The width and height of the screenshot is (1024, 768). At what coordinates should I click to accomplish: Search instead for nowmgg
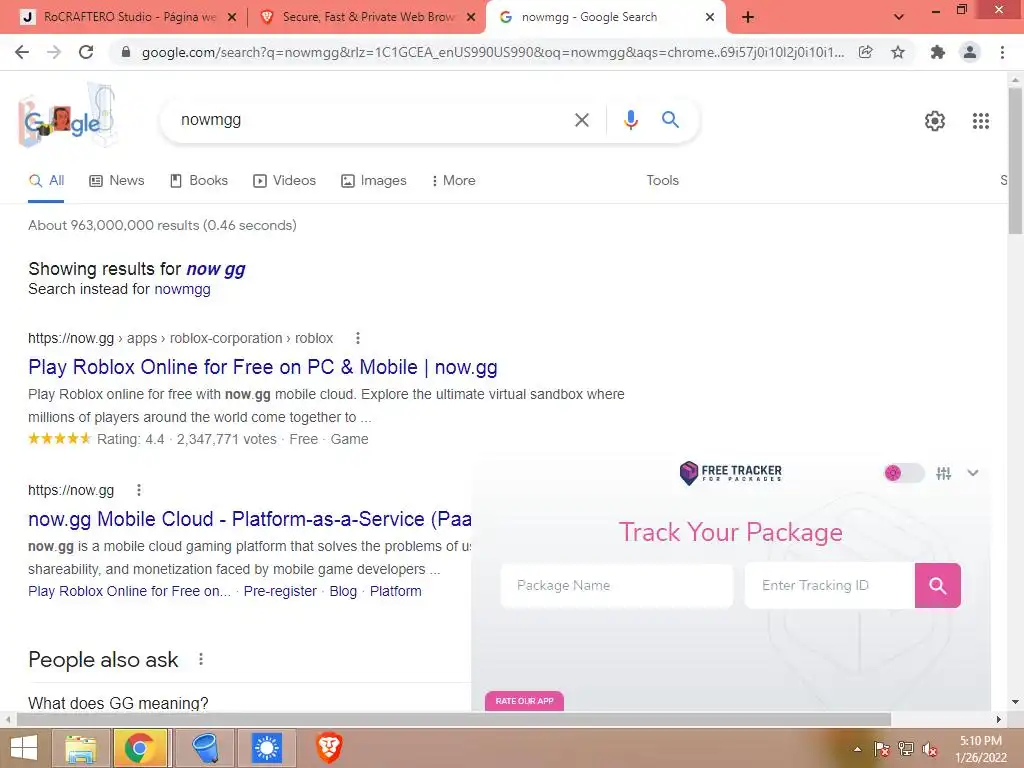(x=182, y=289)
